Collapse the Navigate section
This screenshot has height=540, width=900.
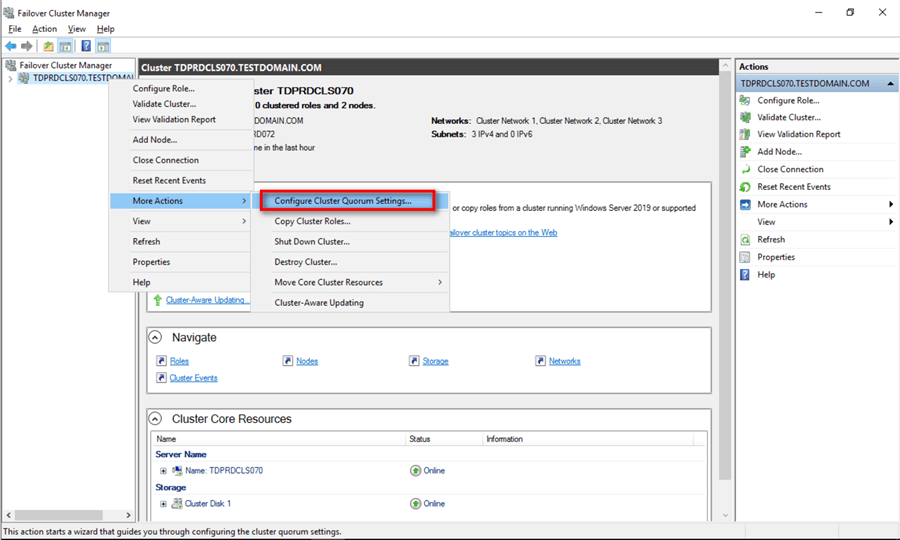[156, 338]
